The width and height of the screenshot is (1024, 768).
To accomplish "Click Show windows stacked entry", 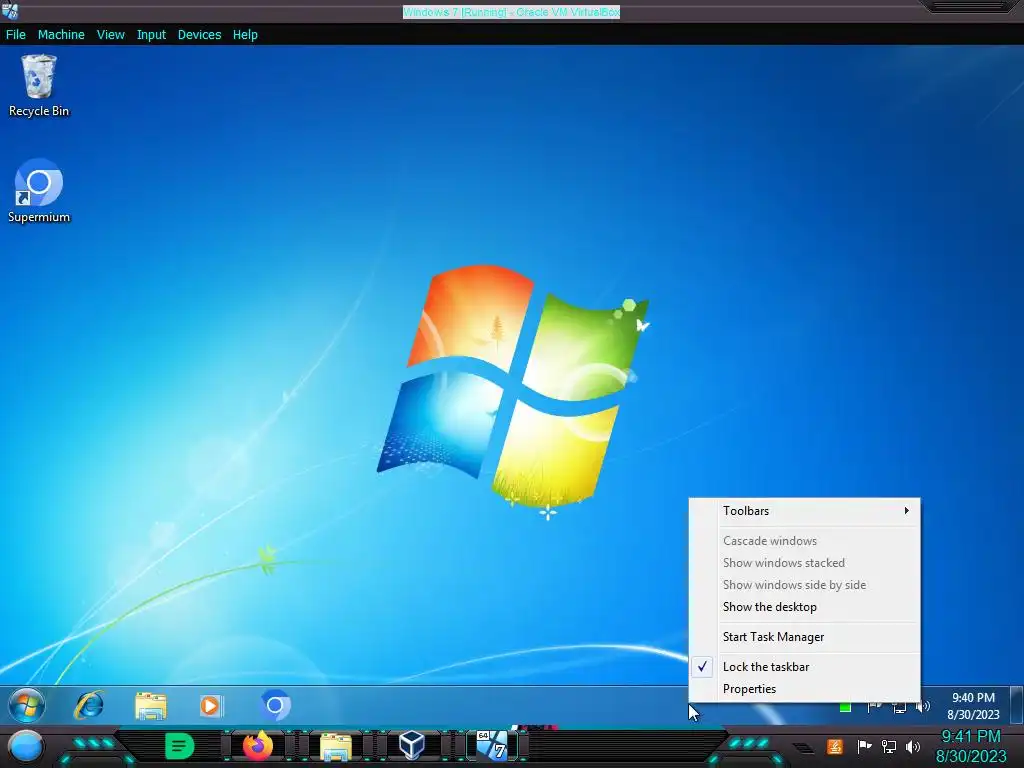I will [805, 563].
